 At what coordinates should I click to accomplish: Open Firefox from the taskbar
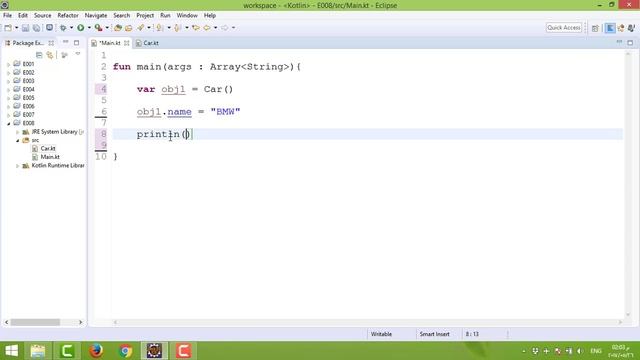(x=96, y=351)
